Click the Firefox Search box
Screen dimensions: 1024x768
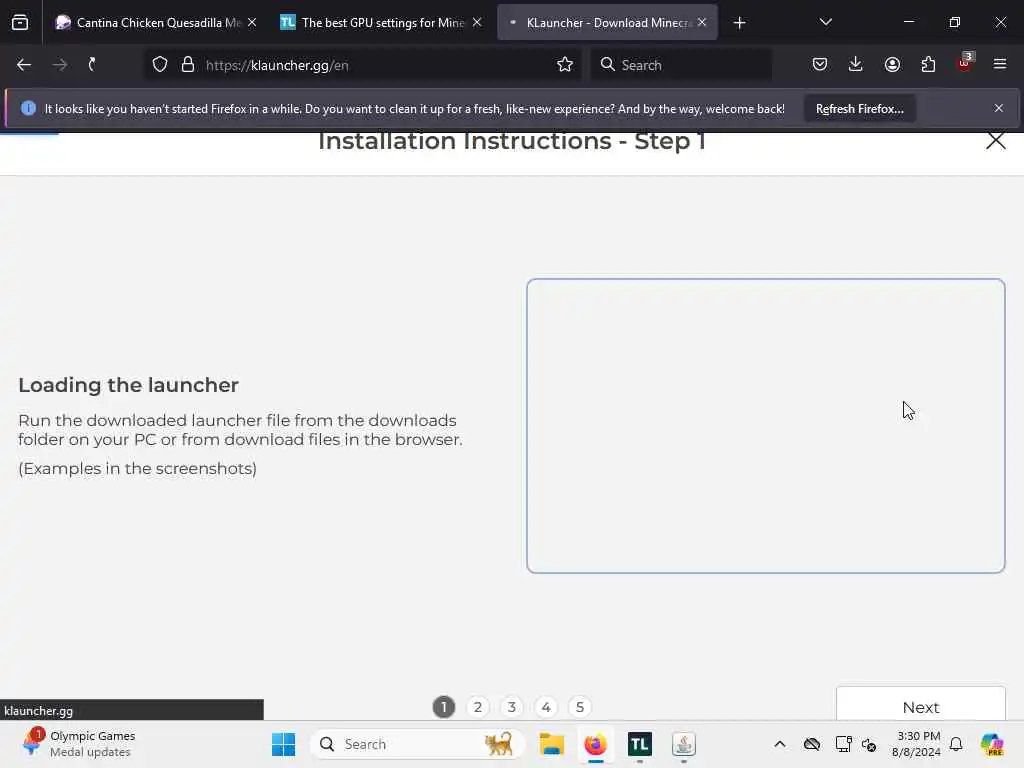pyautogui.click(x=682, y=65)
